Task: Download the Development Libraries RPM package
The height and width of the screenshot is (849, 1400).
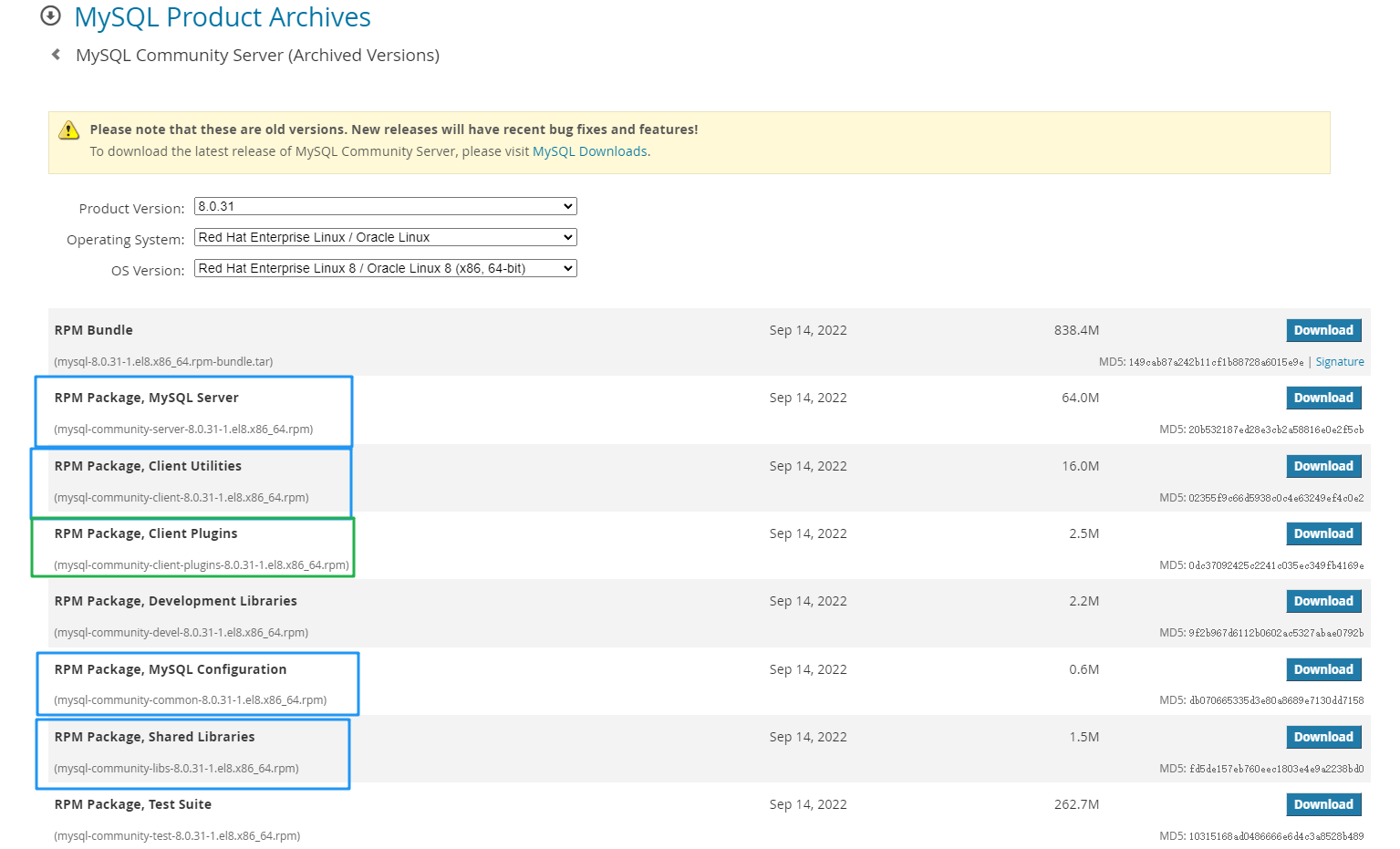Action: (x=1323, y=601)
